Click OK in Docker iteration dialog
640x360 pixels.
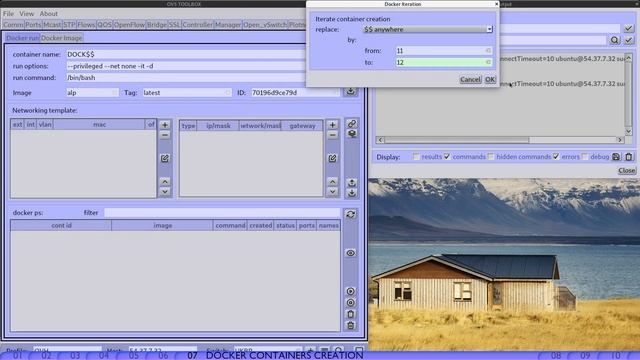coord(490,80)
